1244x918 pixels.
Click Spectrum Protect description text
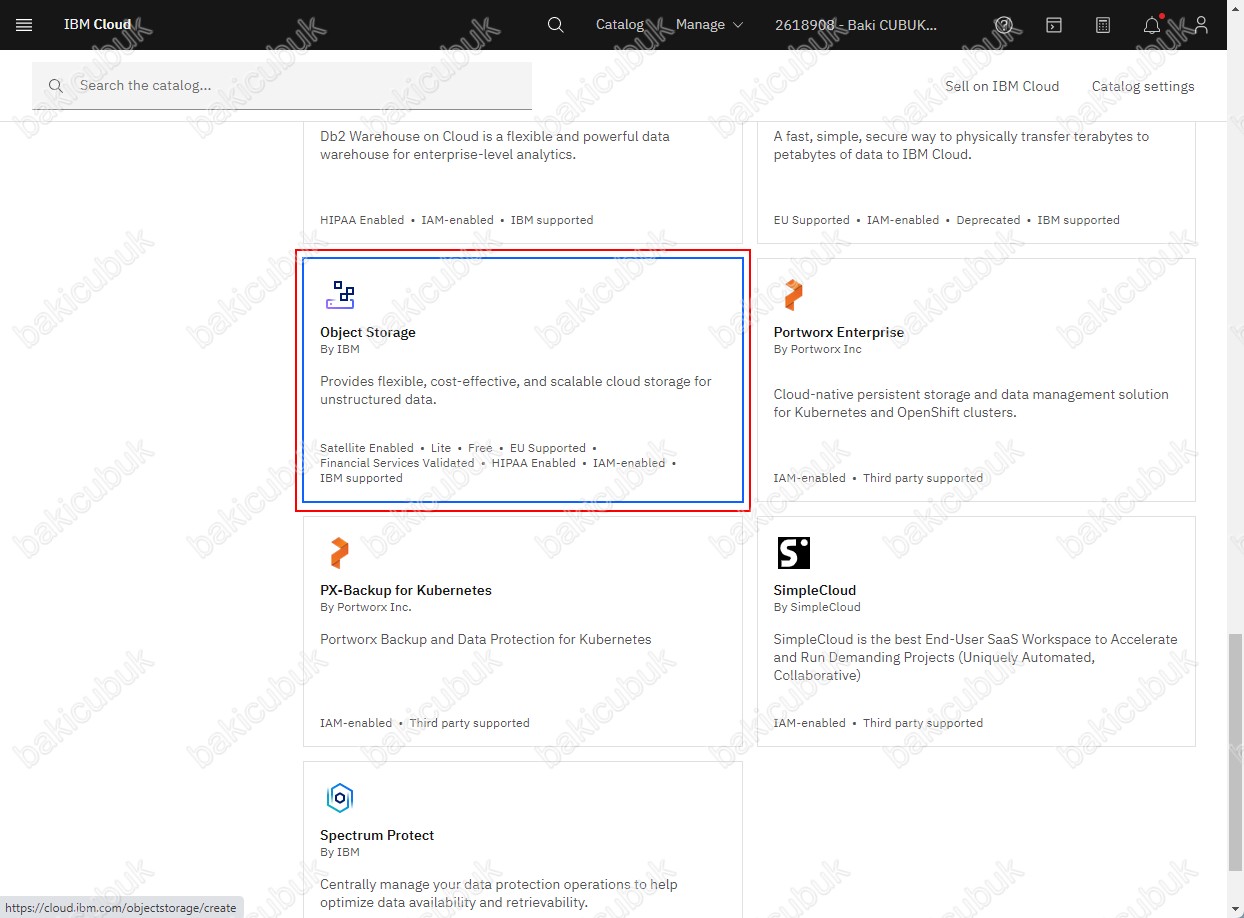coord(499,893)
